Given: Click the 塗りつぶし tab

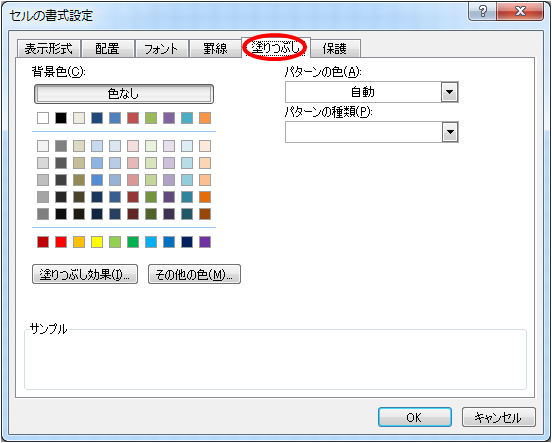Looking at the screenshot, I should click(275, 47).
